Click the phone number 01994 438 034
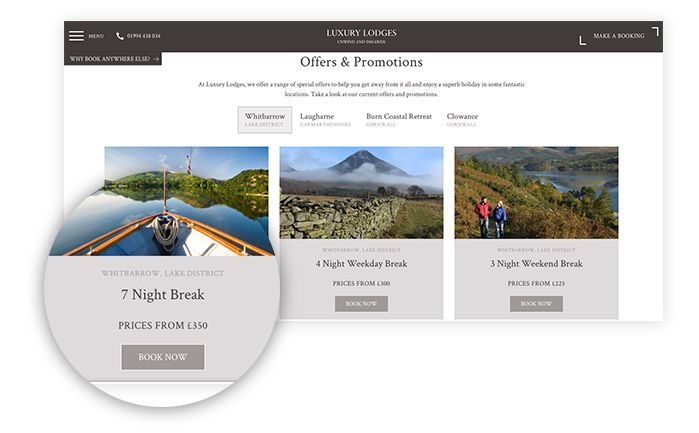Screen dimensions: 699x433 point(144,36)
